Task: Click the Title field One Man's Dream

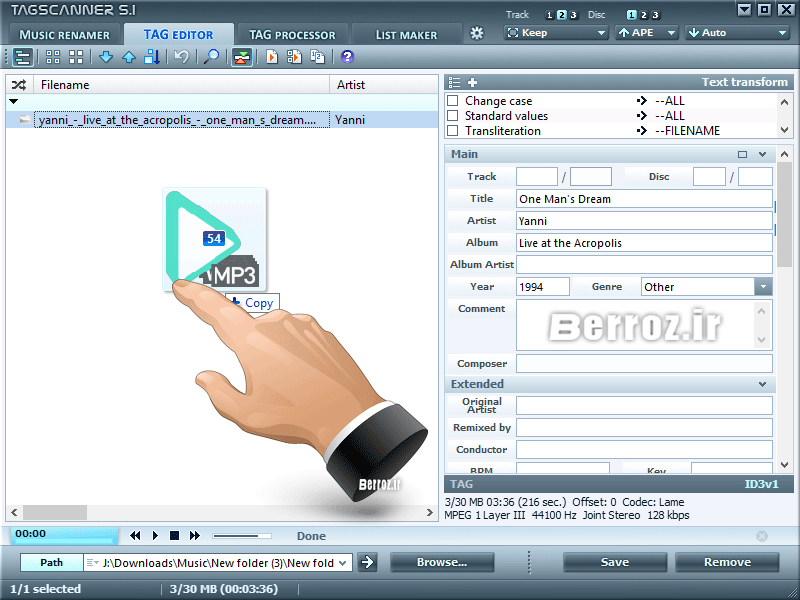Action: pos(644,199)
